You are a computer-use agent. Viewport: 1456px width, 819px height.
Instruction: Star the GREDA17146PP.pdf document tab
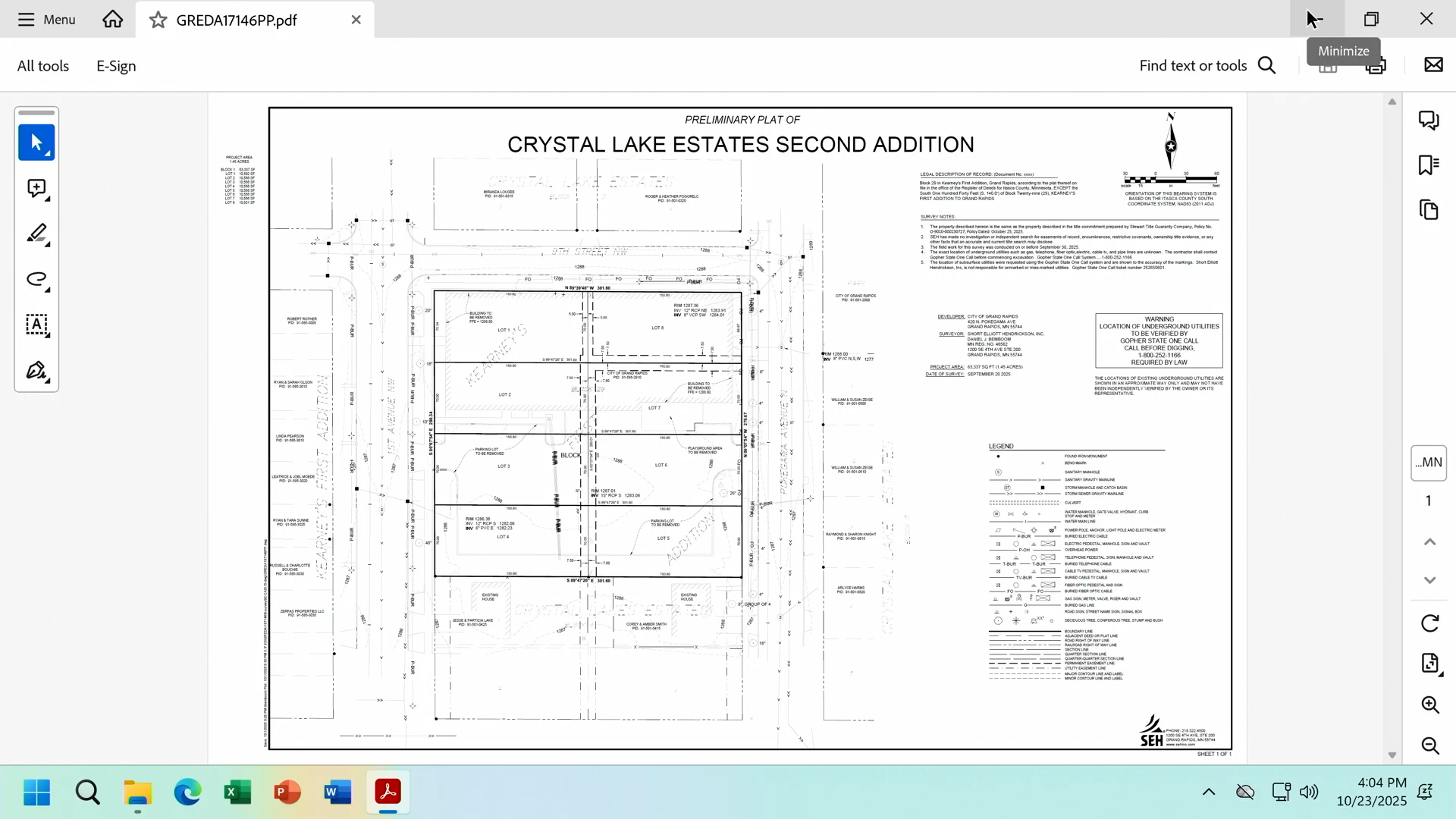158,20
